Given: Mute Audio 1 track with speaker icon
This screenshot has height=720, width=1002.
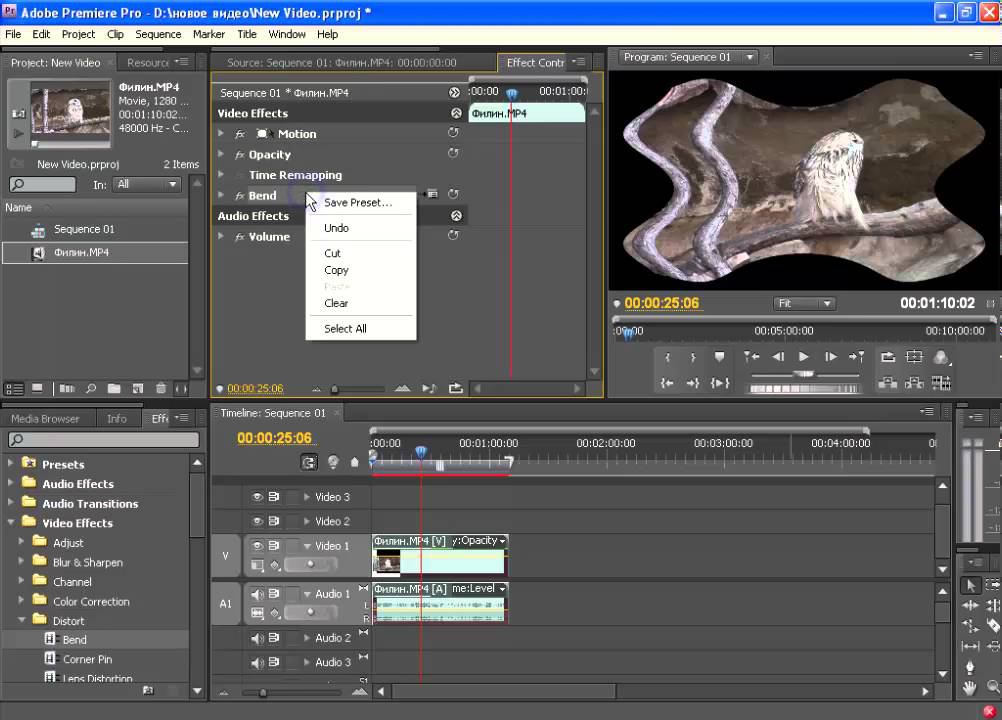Looking at the screenshot, I should coord(257,594).
